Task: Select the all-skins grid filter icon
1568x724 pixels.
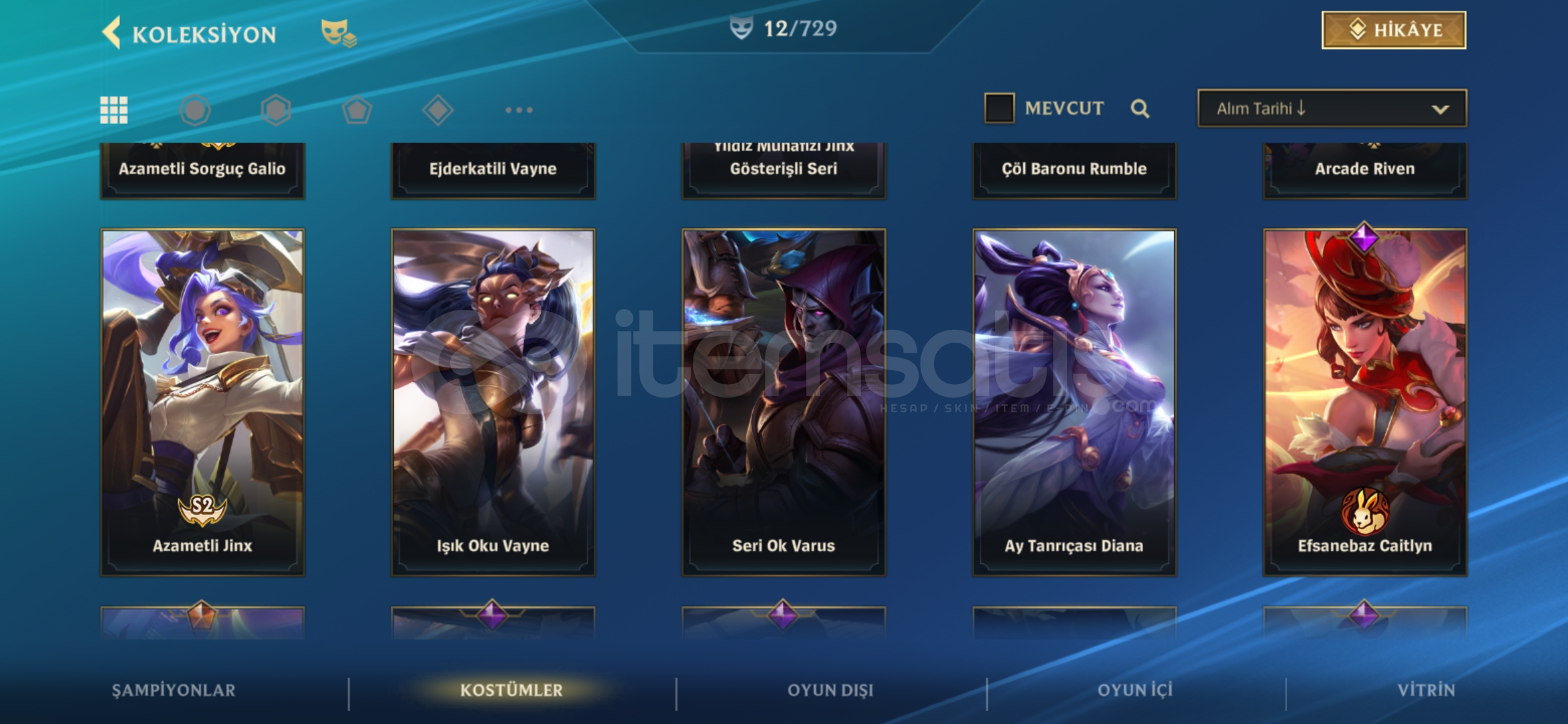Action: click(114, 110)
